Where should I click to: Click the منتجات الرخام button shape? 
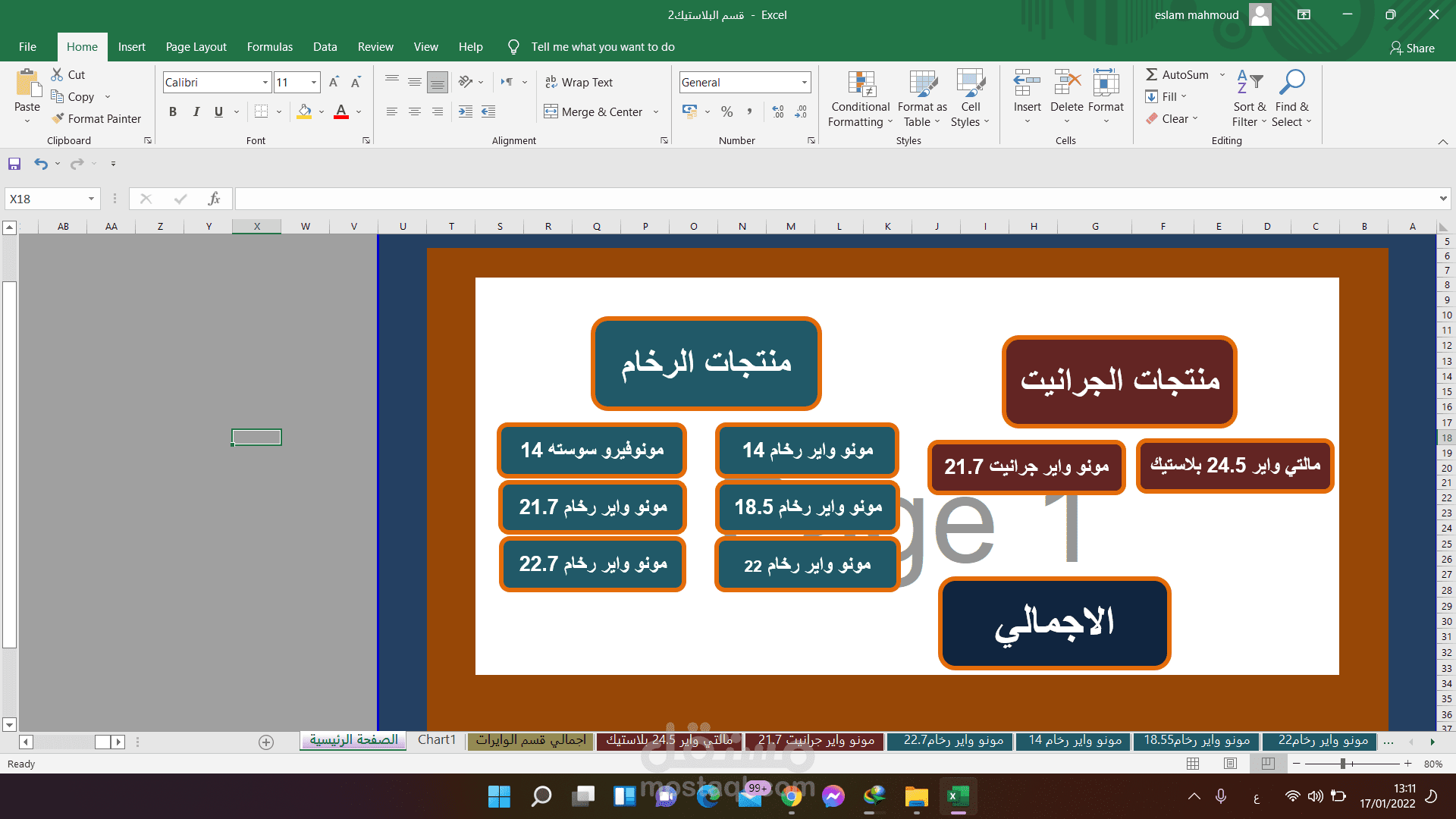pyautogui.click(x=706, y=363)
